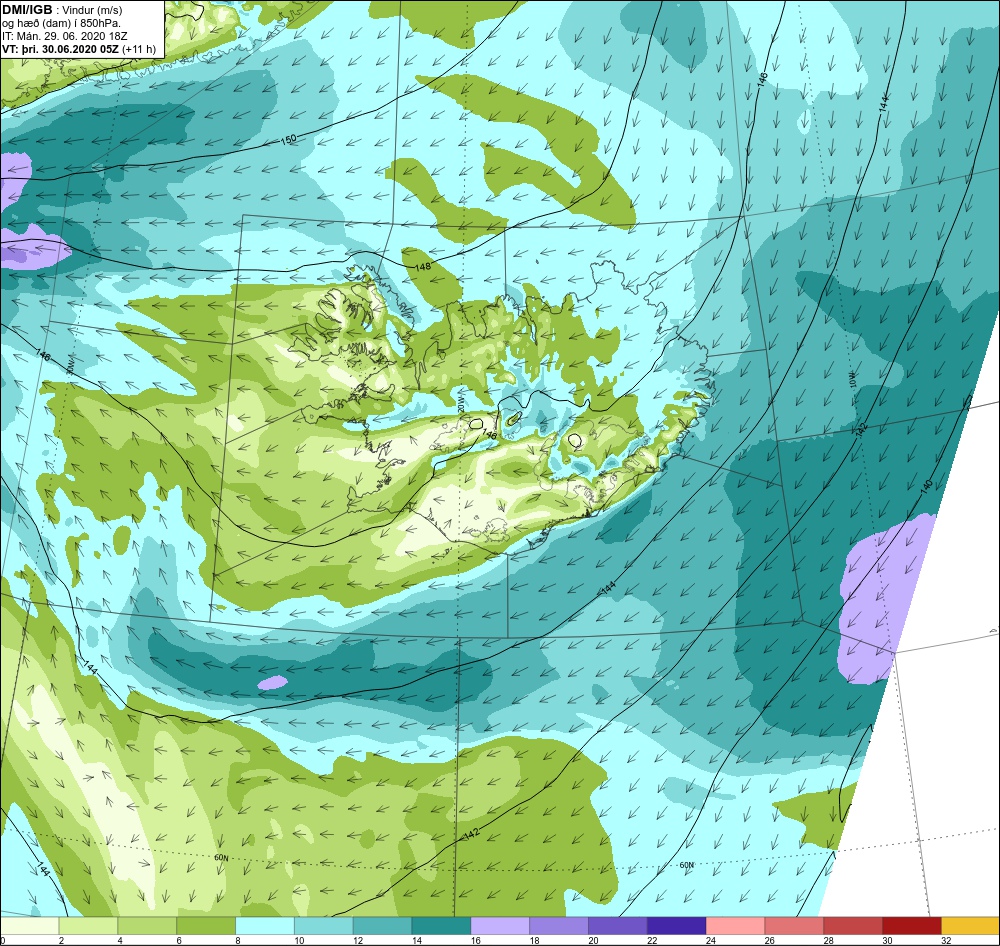Click the legend tick value 2
The width and height of the screenshot is (1000, 946).
coord(61,940)
